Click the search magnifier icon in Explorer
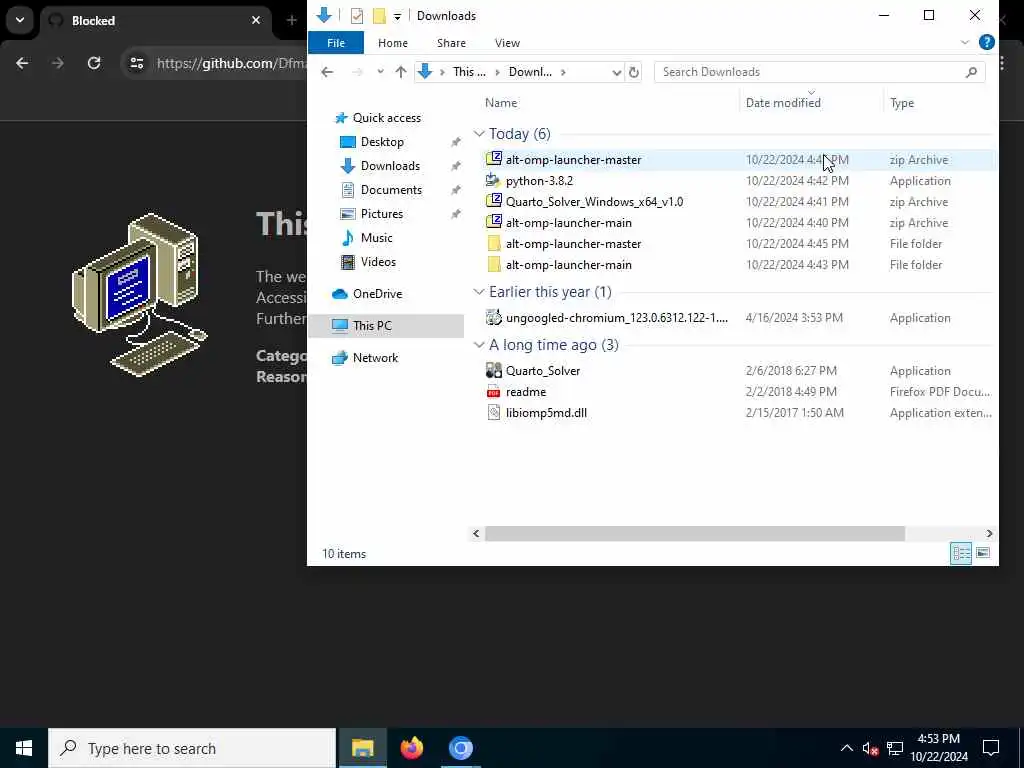Viewport: 1024px width, 768px height. pyautogui.click(x=971, y=72)
